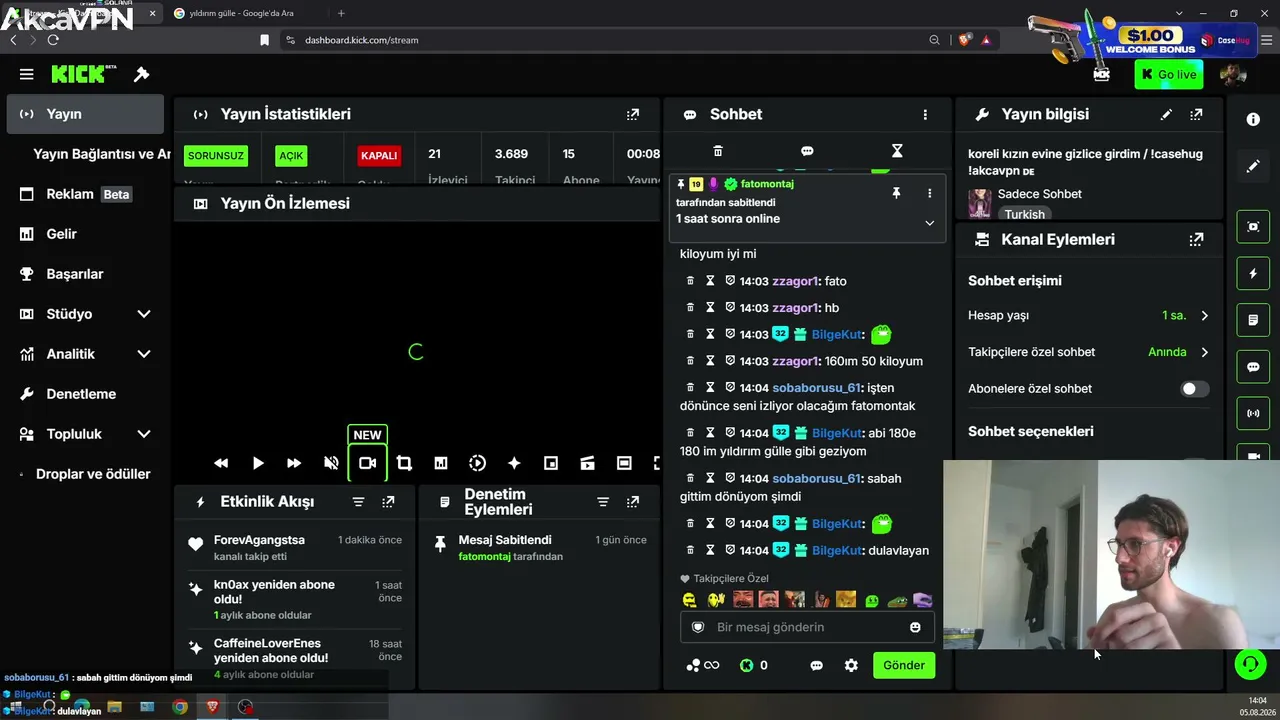
Task: Click the Kick logo
Action: pos(84,74)
